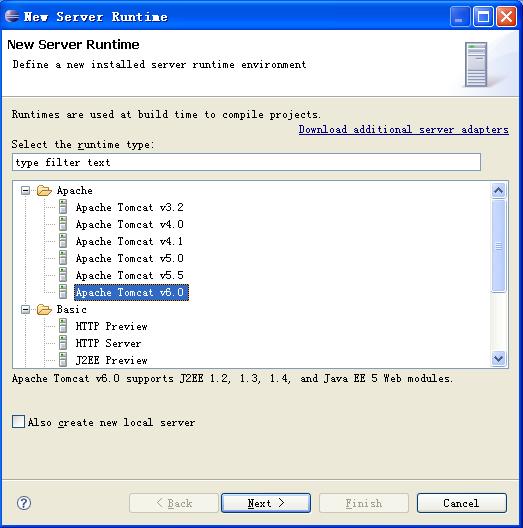The height and width of the screenshot is (528, 523).
Task: Click the Eclipse icon in the title bar
Action: (x=12, y=16)
